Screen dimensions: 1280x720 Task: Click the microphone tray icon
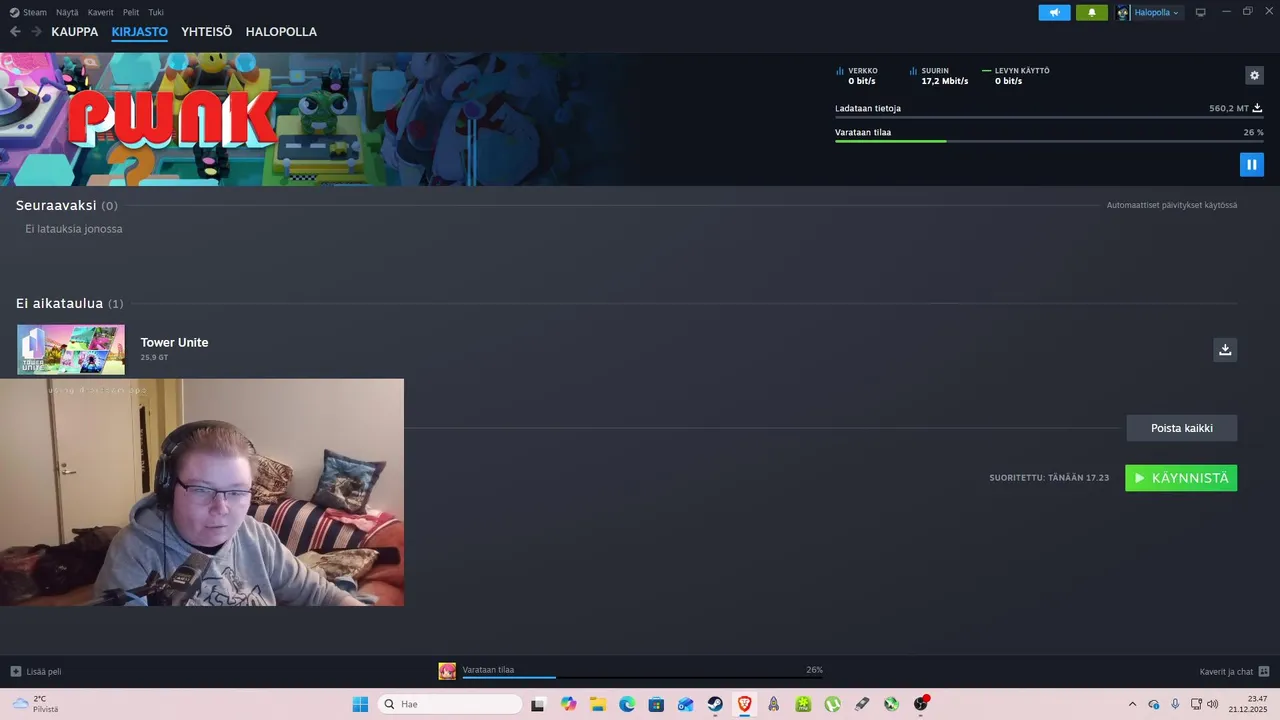click(1175, 704)
